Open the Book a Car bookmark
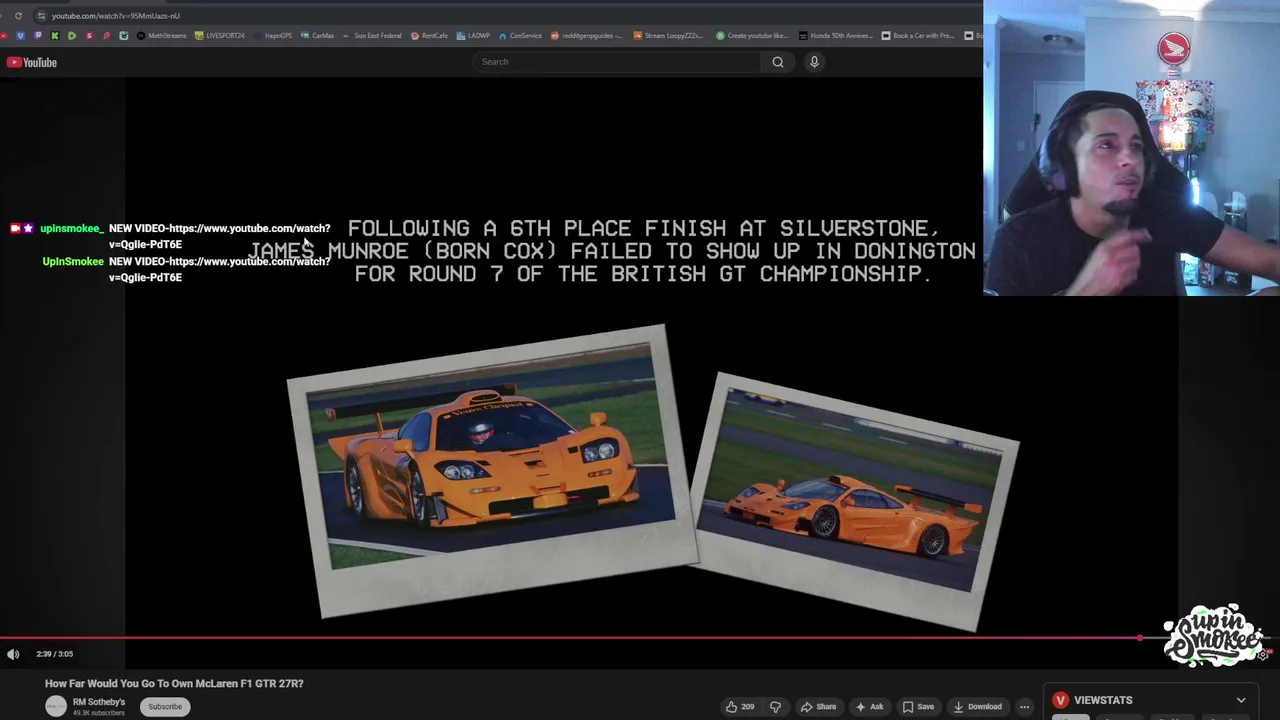Screen dimensions: 1280x720 (917, 36)
